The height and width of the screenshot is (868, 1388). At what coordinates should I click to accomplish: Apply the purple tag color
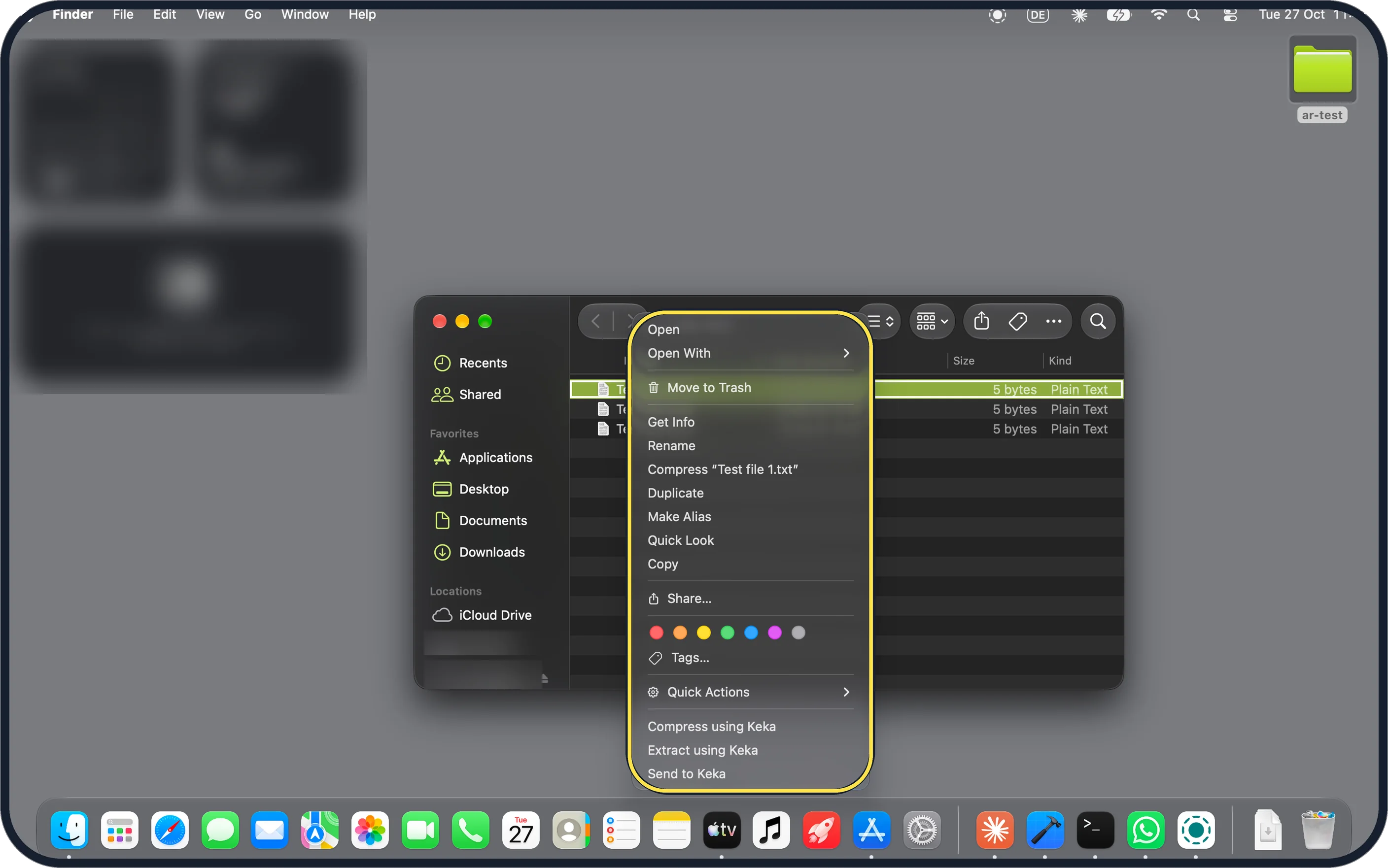coord(774,633)
